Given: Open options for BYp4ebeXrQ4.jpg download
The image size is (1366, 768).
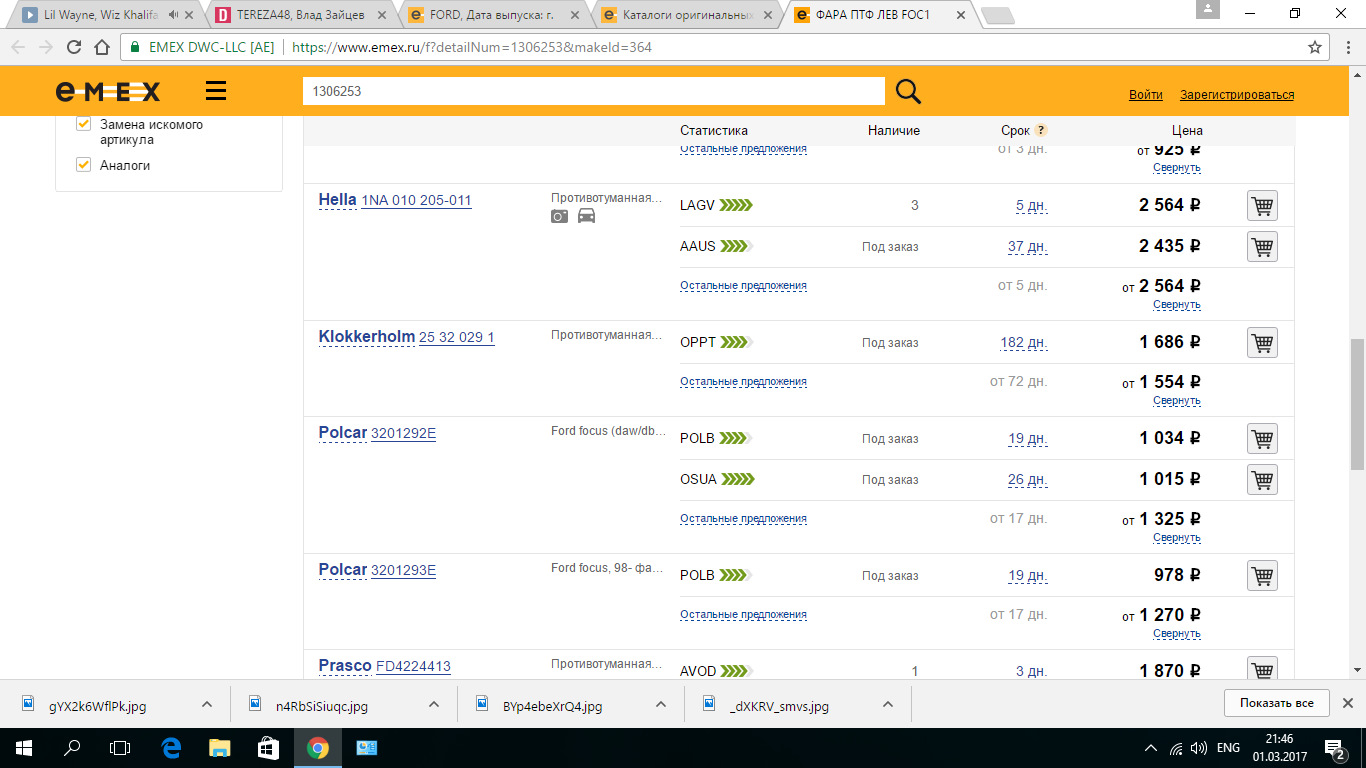Looking at the screenshot, I should (661, 705).
